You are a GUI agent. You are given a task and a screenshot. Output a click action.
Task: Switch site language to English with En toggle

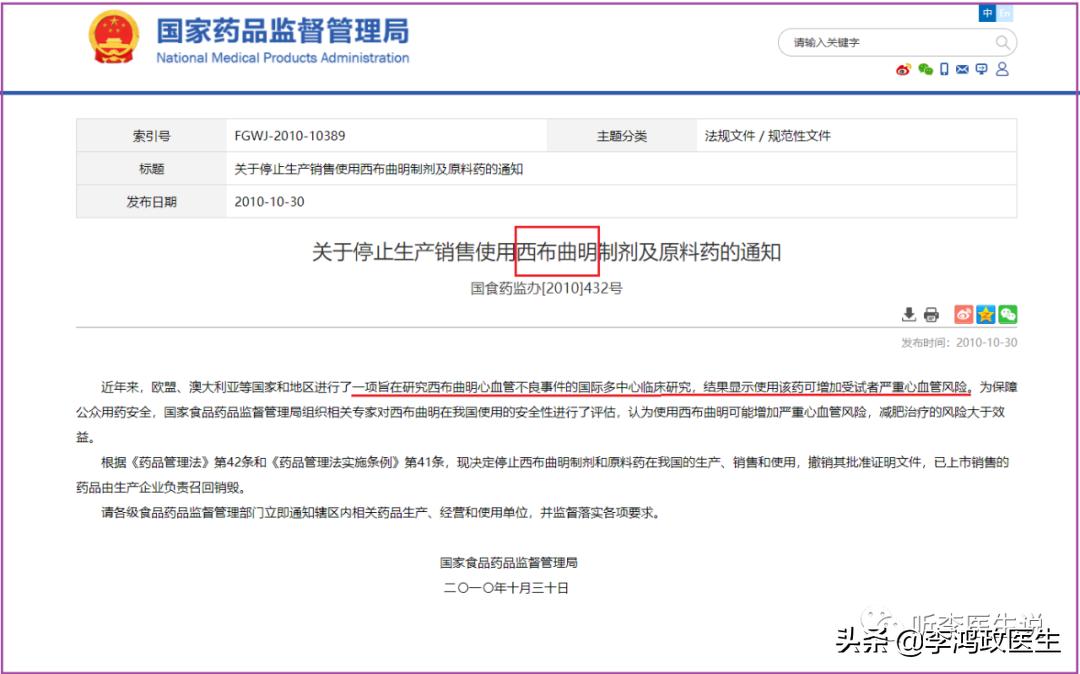[x=1004, y=13]
